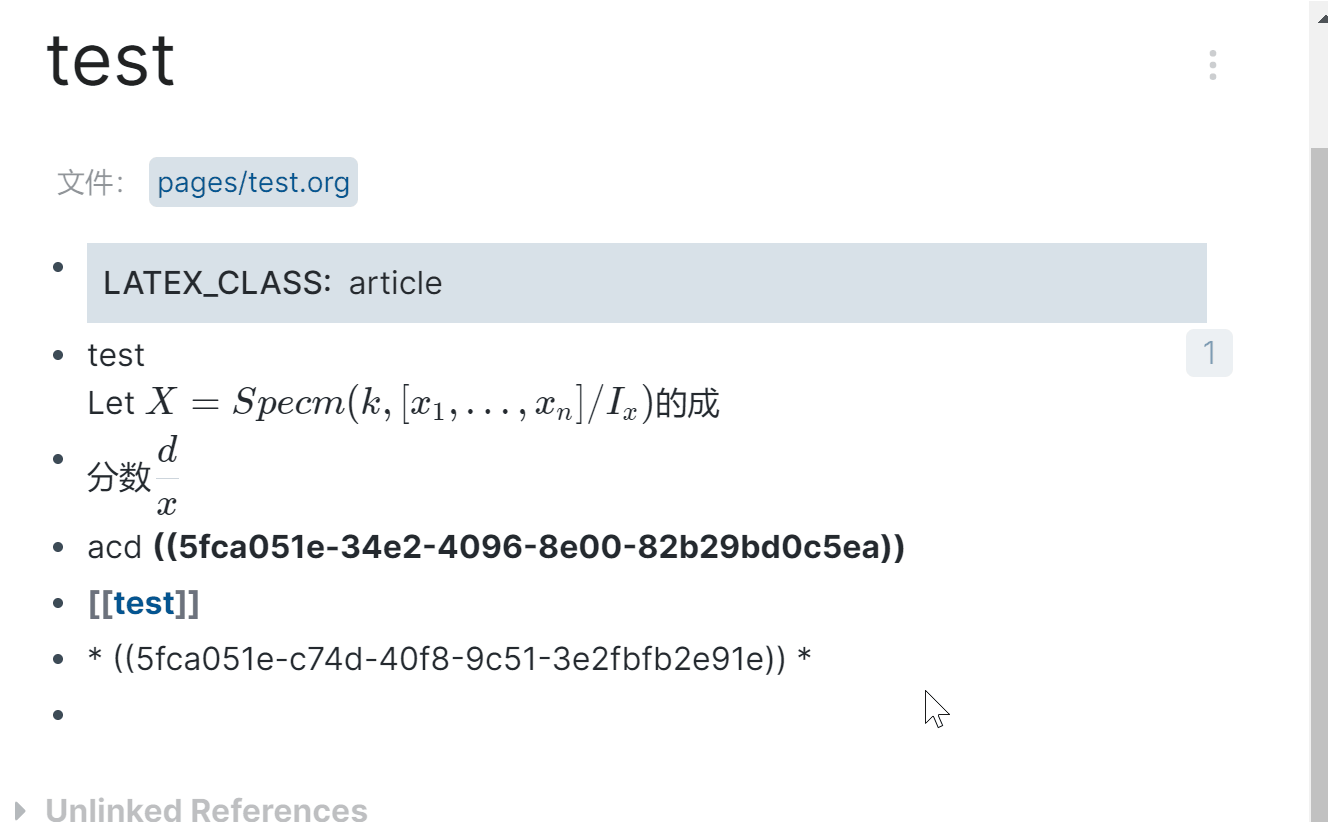Viewport: 1328px width, 822px height.
Task: Click the bullet next to the fraction block
Action: (x=60, y=458)
